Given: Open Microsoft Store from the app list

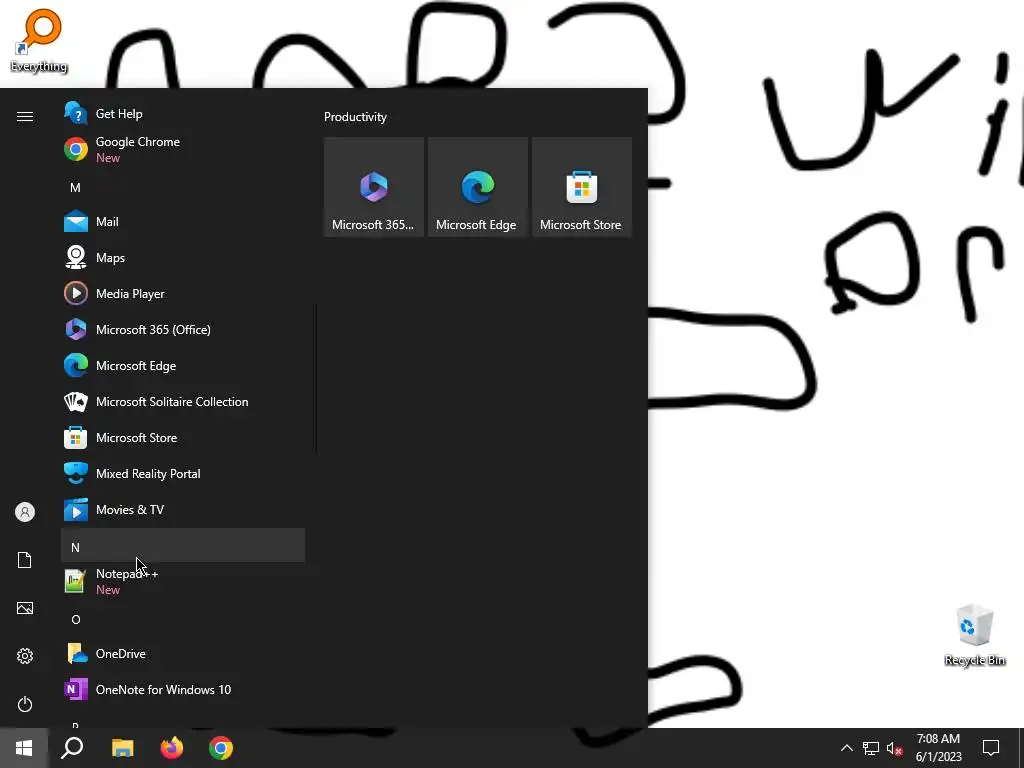Looking at the screenshot, I should click(x=183, y=438).
